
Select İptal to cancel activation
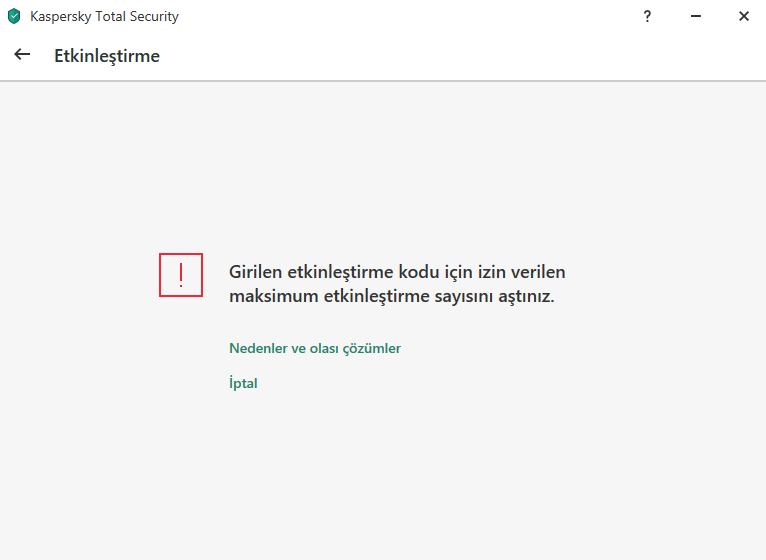[x=243, y=383]
